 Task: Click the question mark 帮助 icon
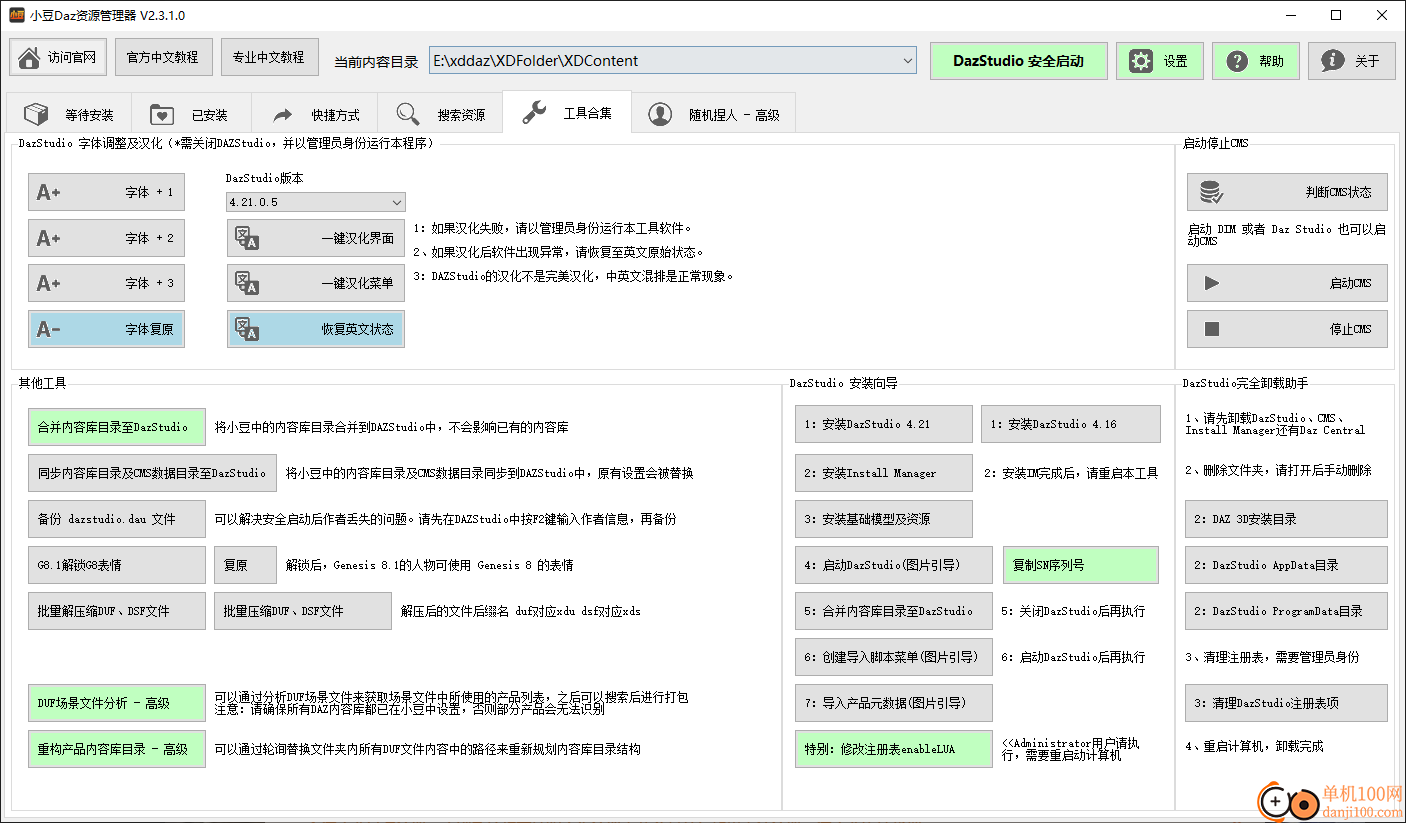tap(1237, 61)
